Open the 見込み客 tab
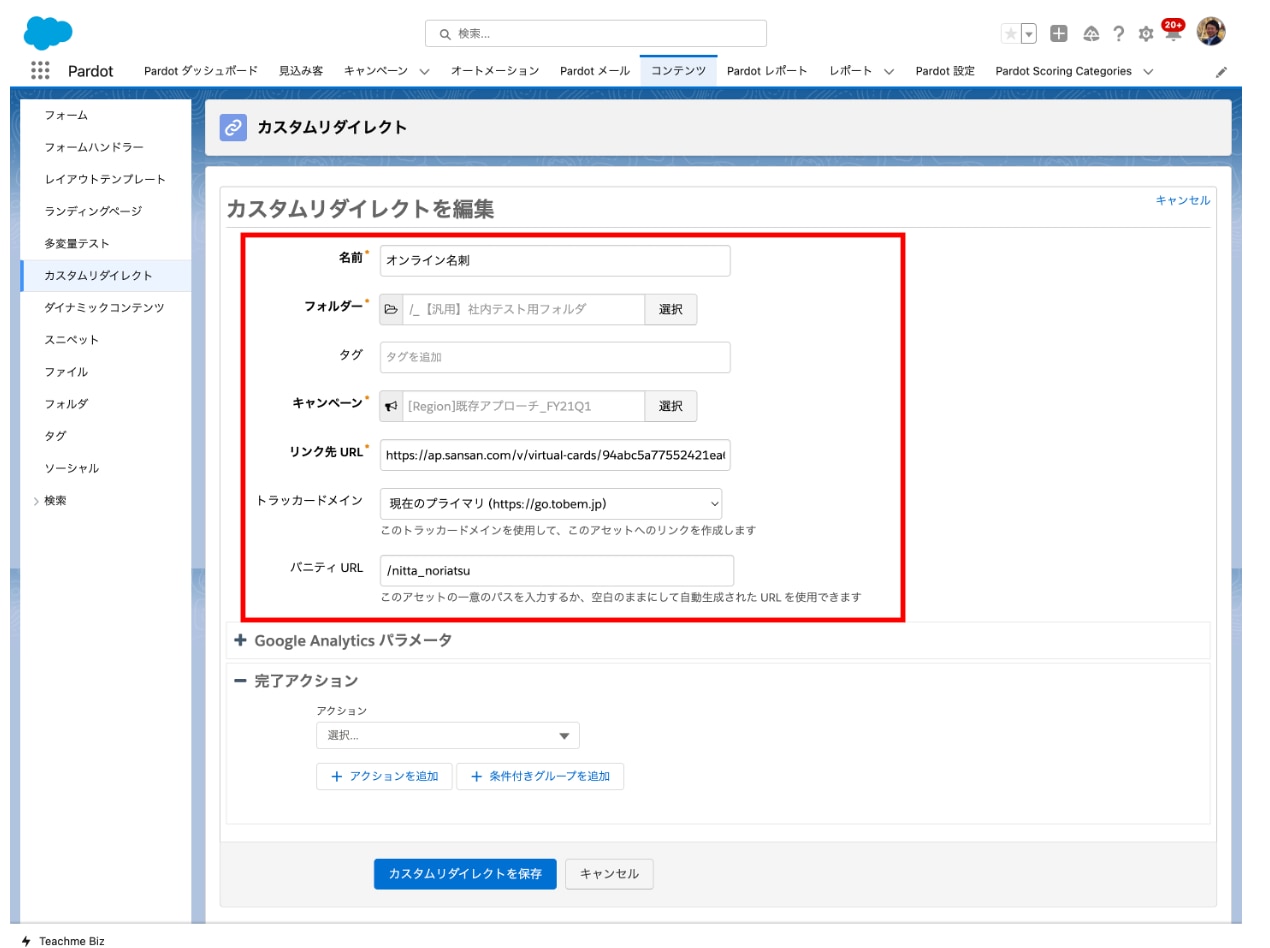This screenshot has width=1270, height=948. tap(301, 71)
